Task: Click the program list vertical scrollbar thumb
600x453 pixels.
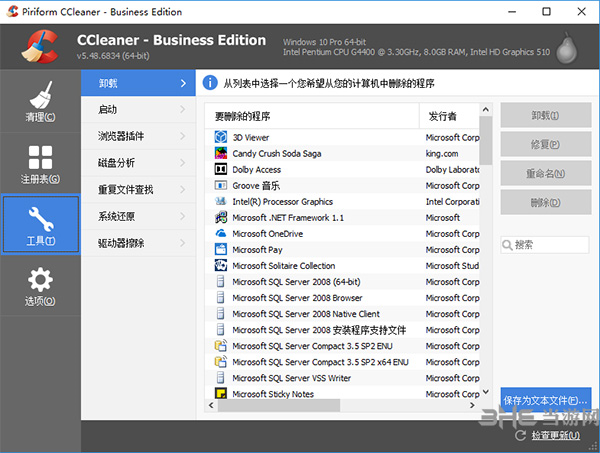Action: (486, 140)
